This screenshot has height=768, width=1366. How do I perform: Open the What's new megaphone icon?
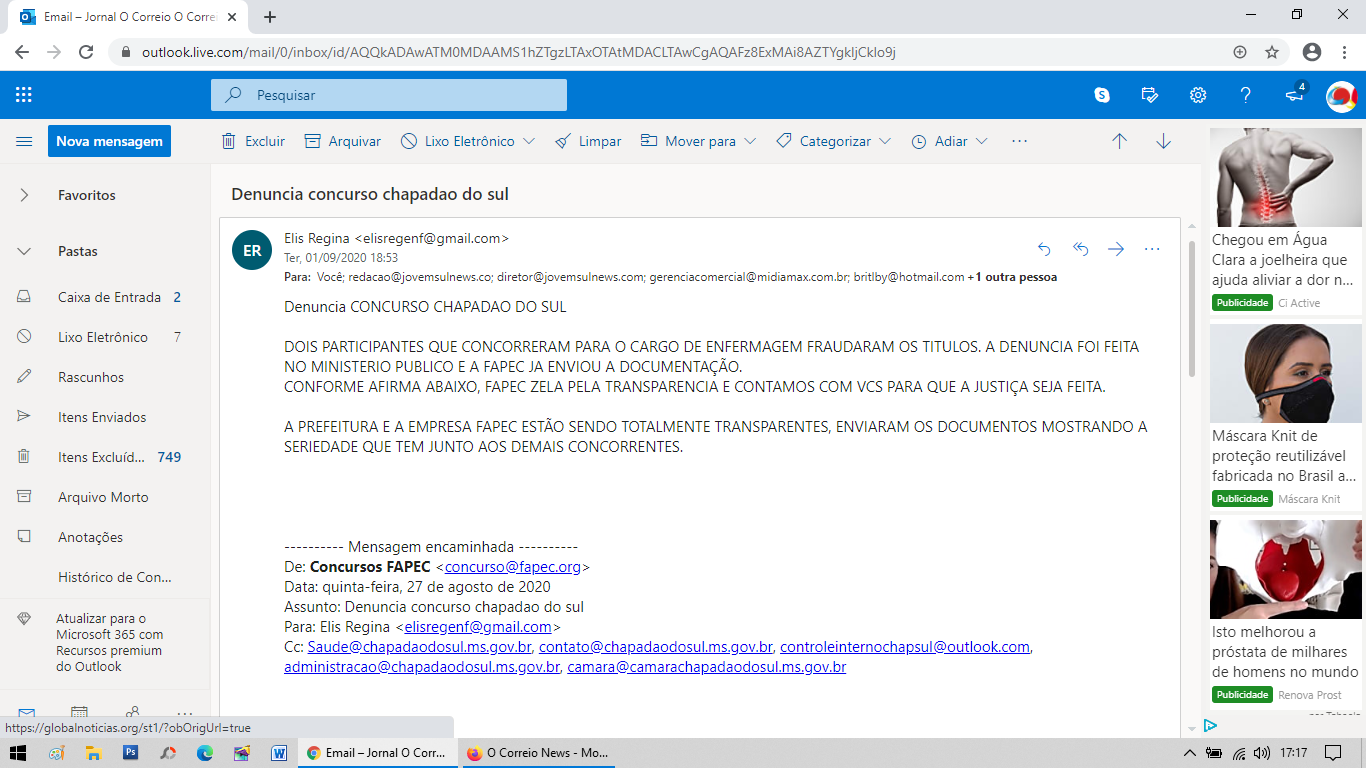point(1294,95)
